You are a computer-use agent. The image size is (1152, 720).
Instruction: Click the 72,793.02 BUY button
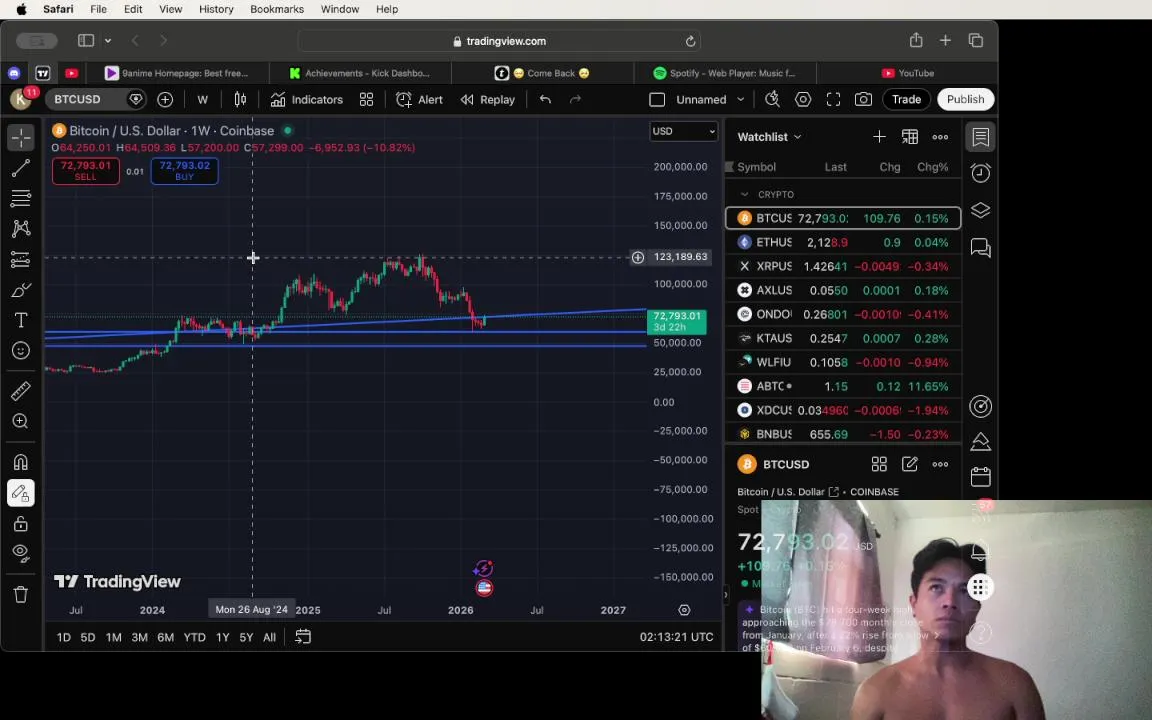tap(184, 170)
